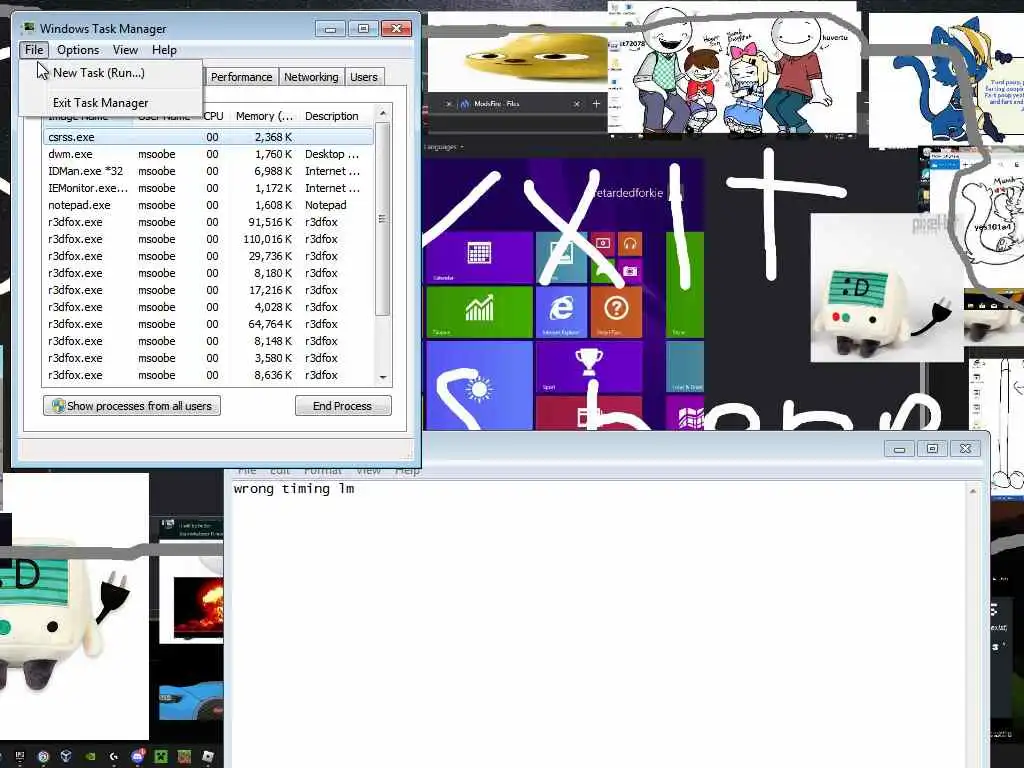
Task: Switch to the Networking tab
Action: pos(311,77)
